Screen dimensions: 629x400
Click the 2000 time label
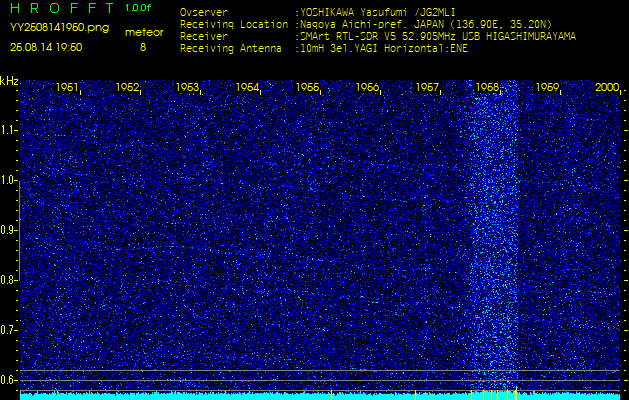point(607,87)
